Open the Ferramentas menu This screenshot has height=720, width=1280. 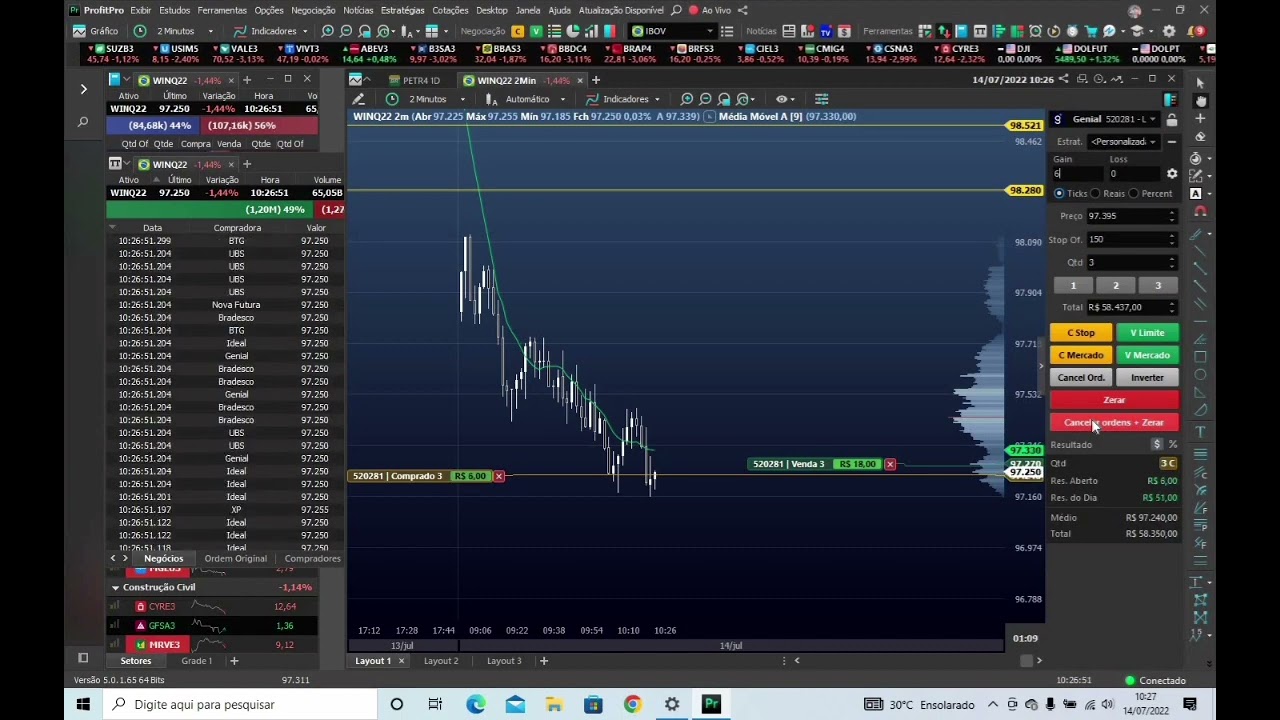pos(222,10)
